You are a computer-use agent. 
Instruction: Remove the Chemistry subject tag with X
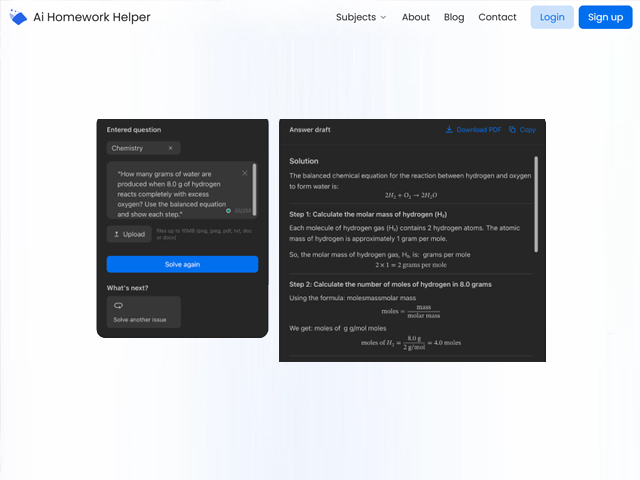pos(170,148)
